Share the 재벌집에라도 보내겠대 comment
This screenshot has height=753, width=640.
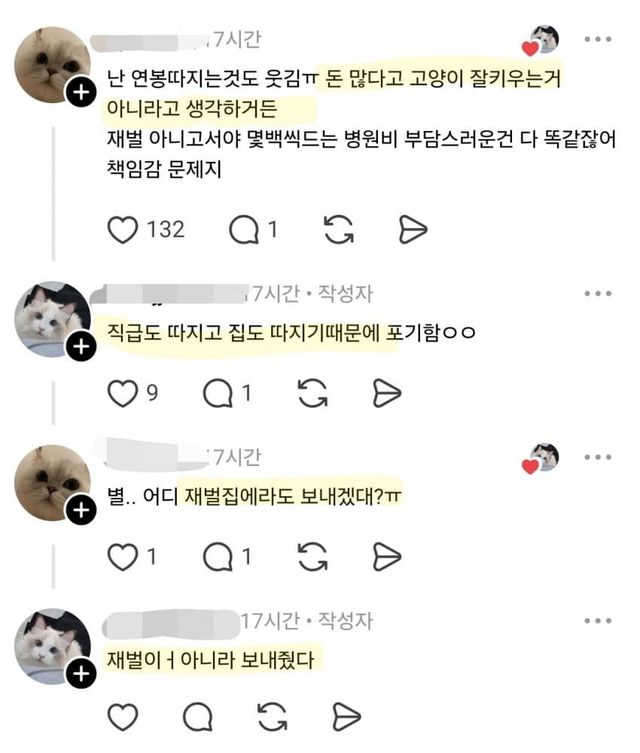(386, 557)
